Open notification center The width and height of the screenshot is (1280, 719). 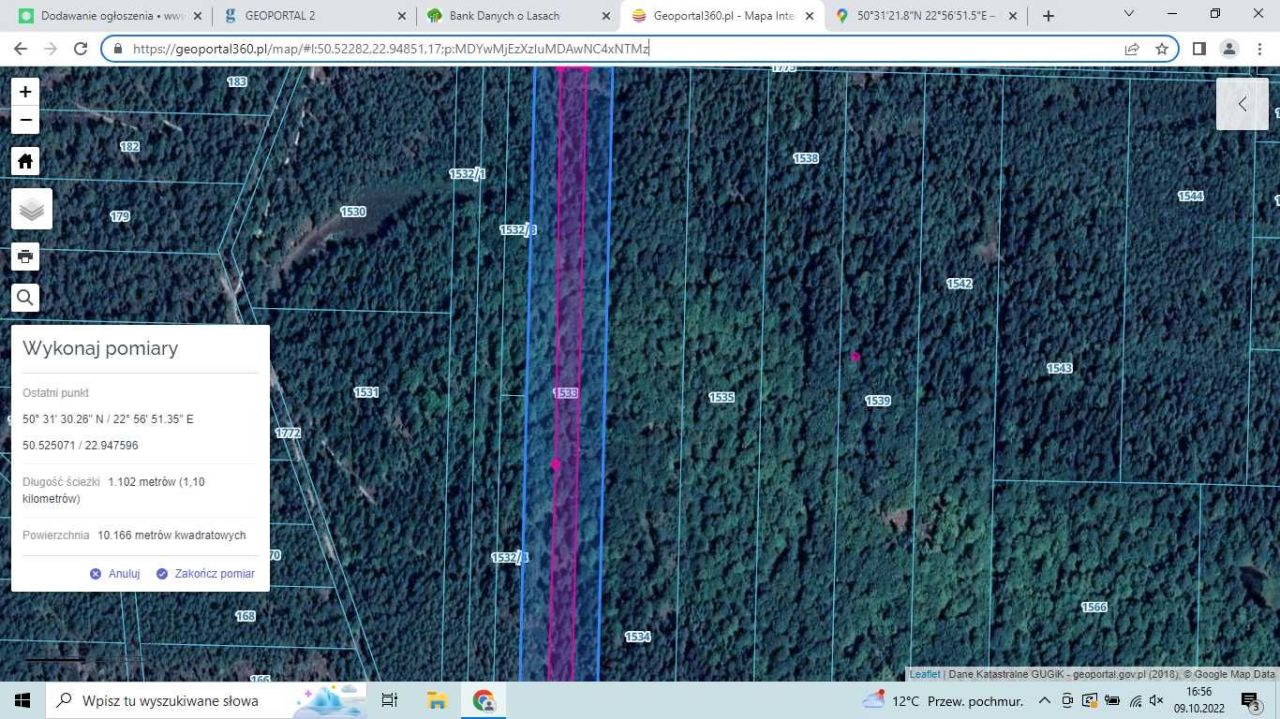pyautogui.click(x=1250, y=700)
